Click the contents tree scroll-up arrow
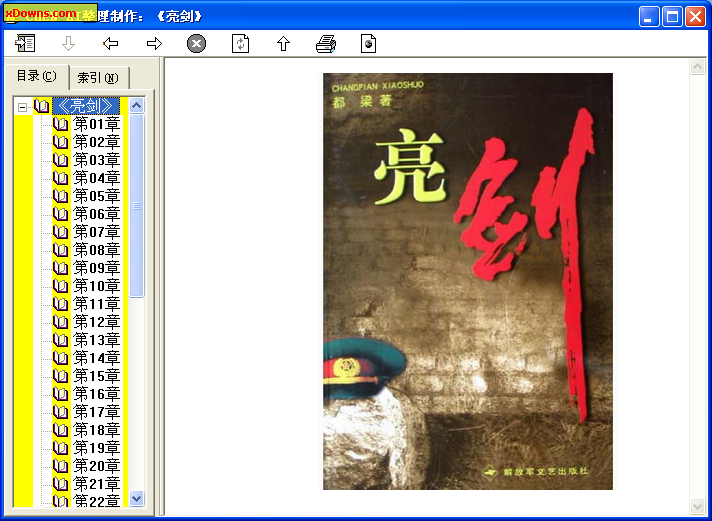This screenshot has height=521, width=712. click(x=136, y=106)
